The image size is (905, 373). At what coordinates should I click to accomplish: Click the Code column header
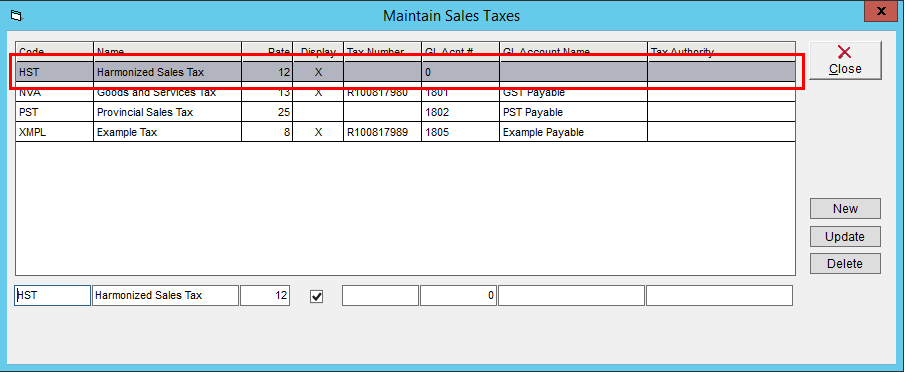(x=54, y=51)
